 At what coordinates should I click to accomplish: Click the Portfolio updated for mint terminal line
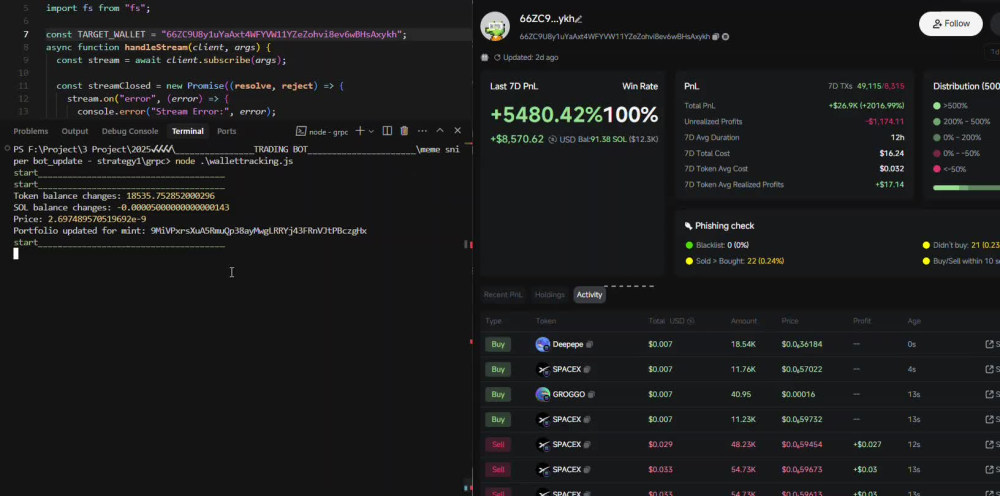pos(190,231)
